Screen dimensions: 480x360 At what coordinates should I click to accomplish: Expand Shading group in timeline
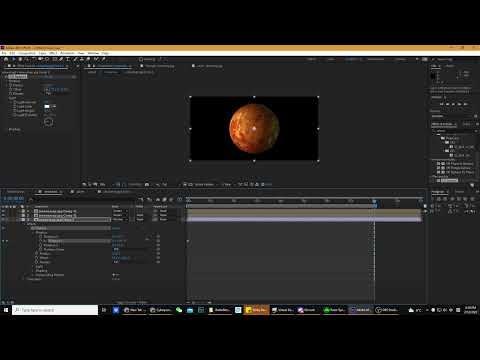point(33,271)
